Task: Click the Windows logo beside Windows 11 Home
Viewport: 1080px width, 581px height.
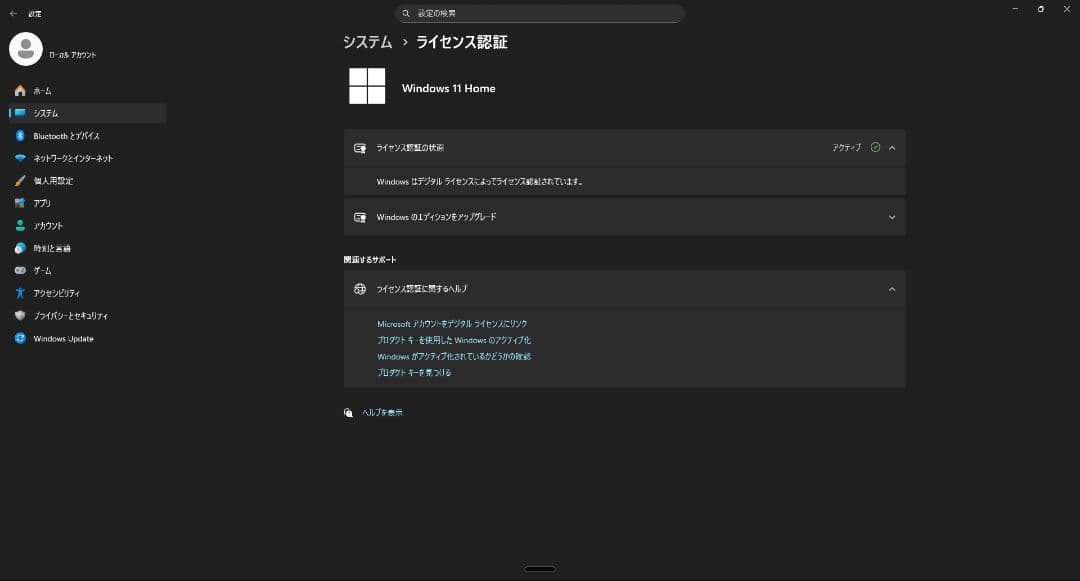Action: coord(367,86)
